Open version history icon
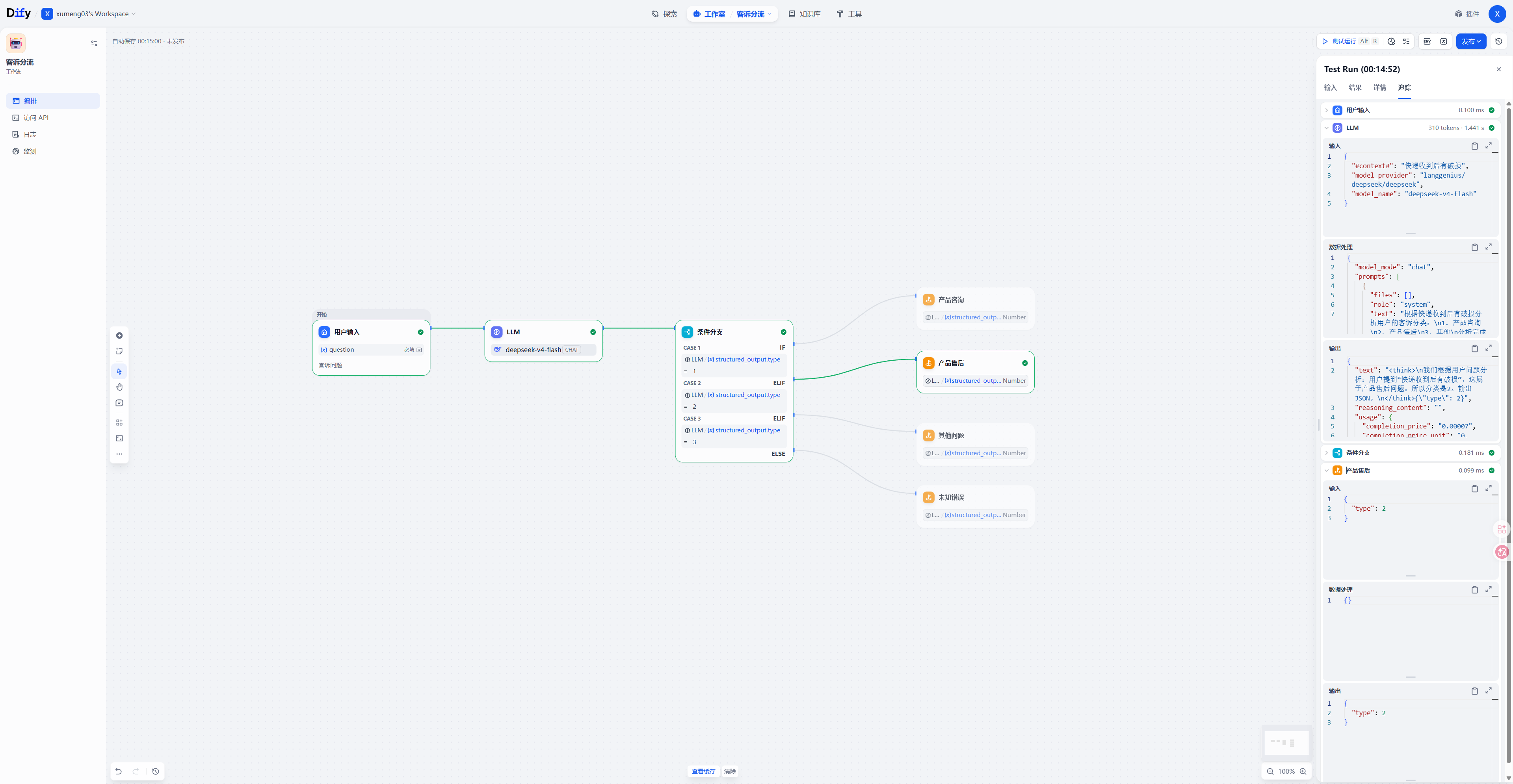 click(x=1498, y=41)
